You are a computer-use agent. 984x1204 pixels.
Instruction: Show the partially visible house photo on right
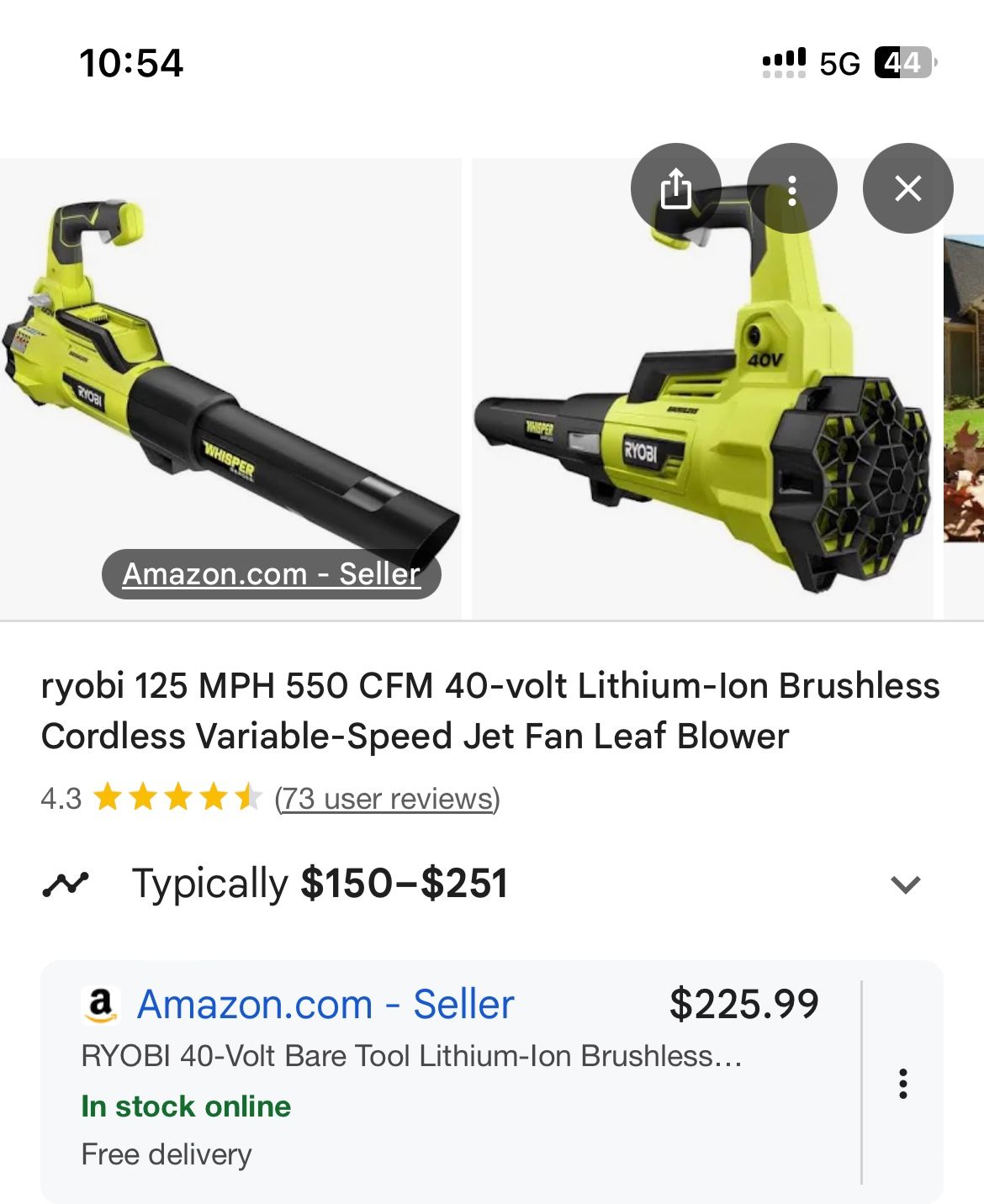point(964,388)
